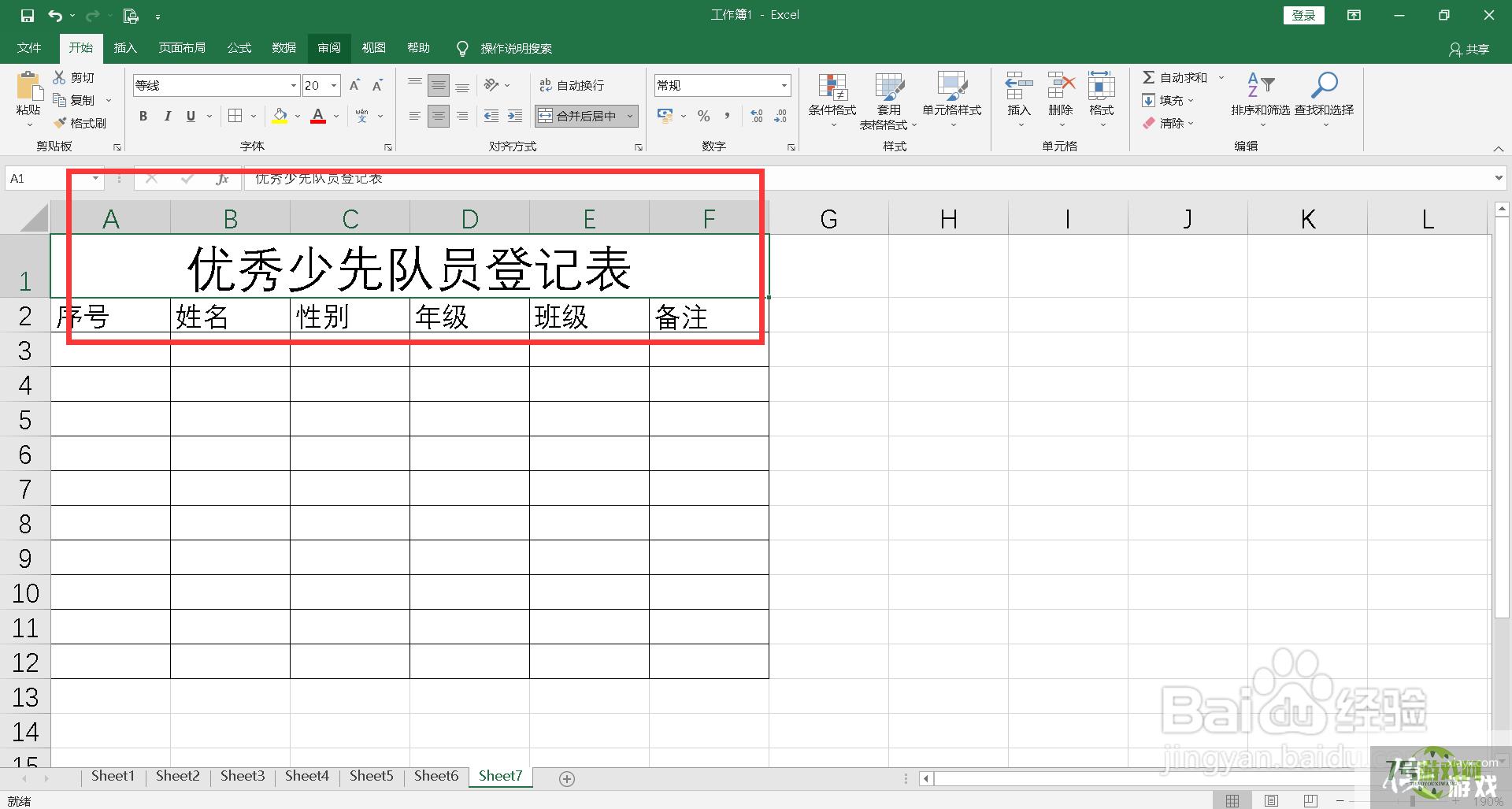Expand the formula bar
Image resolution: width=1512 pixels, height=809 pixels.
point(1499,179)
